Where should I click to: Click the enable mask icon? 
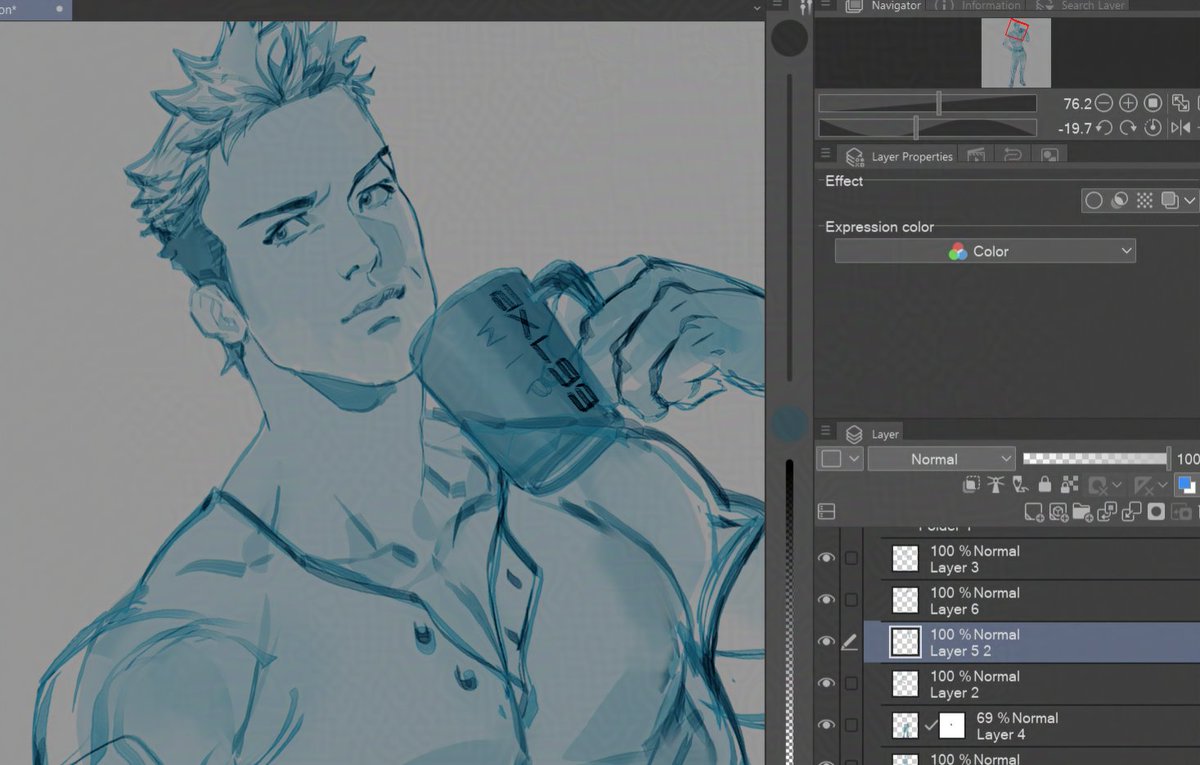point(1099,485)
